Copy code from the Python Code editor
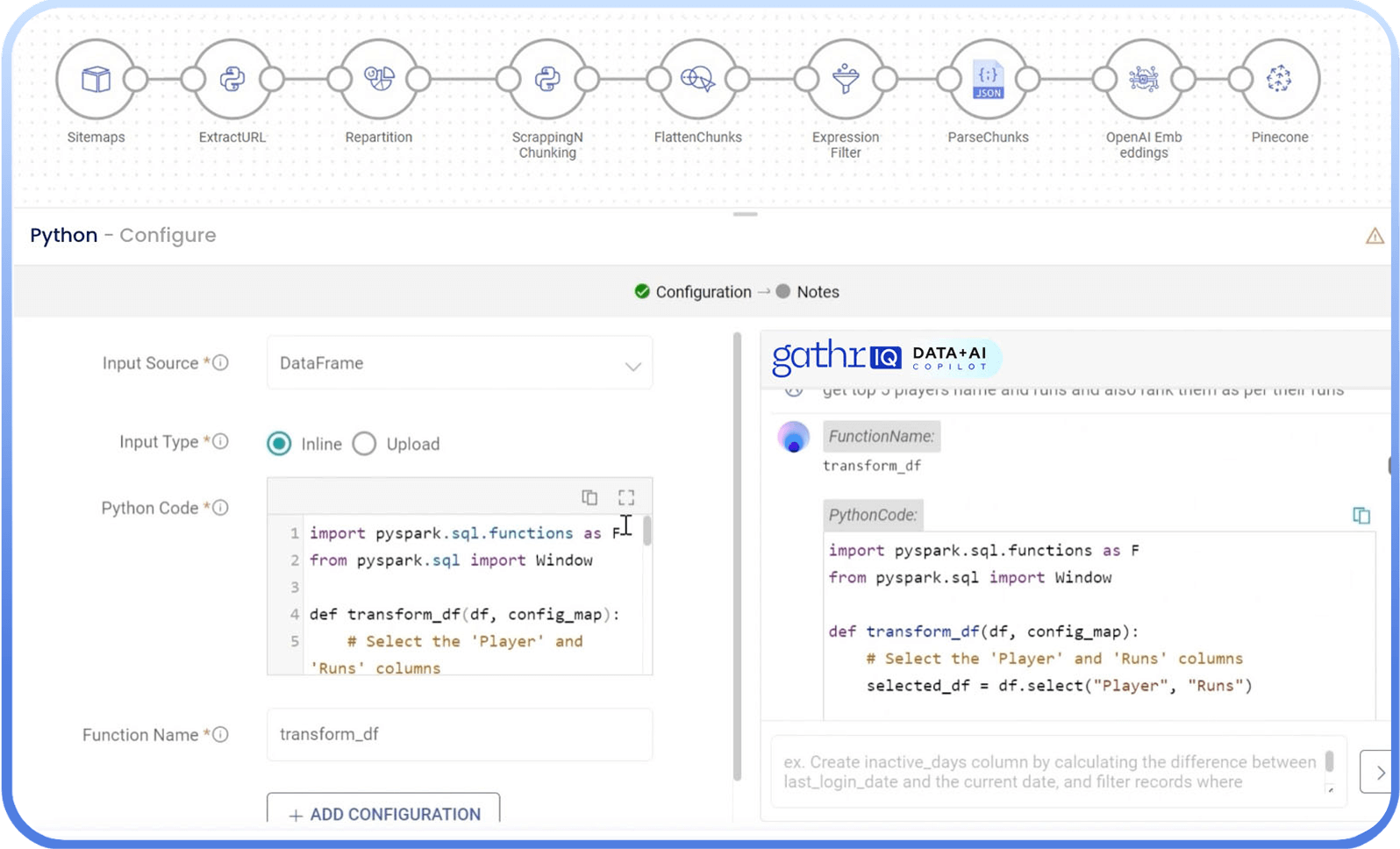Image resolution: width=1400 pixels, height=849 pixels. (x=589, y=497)
